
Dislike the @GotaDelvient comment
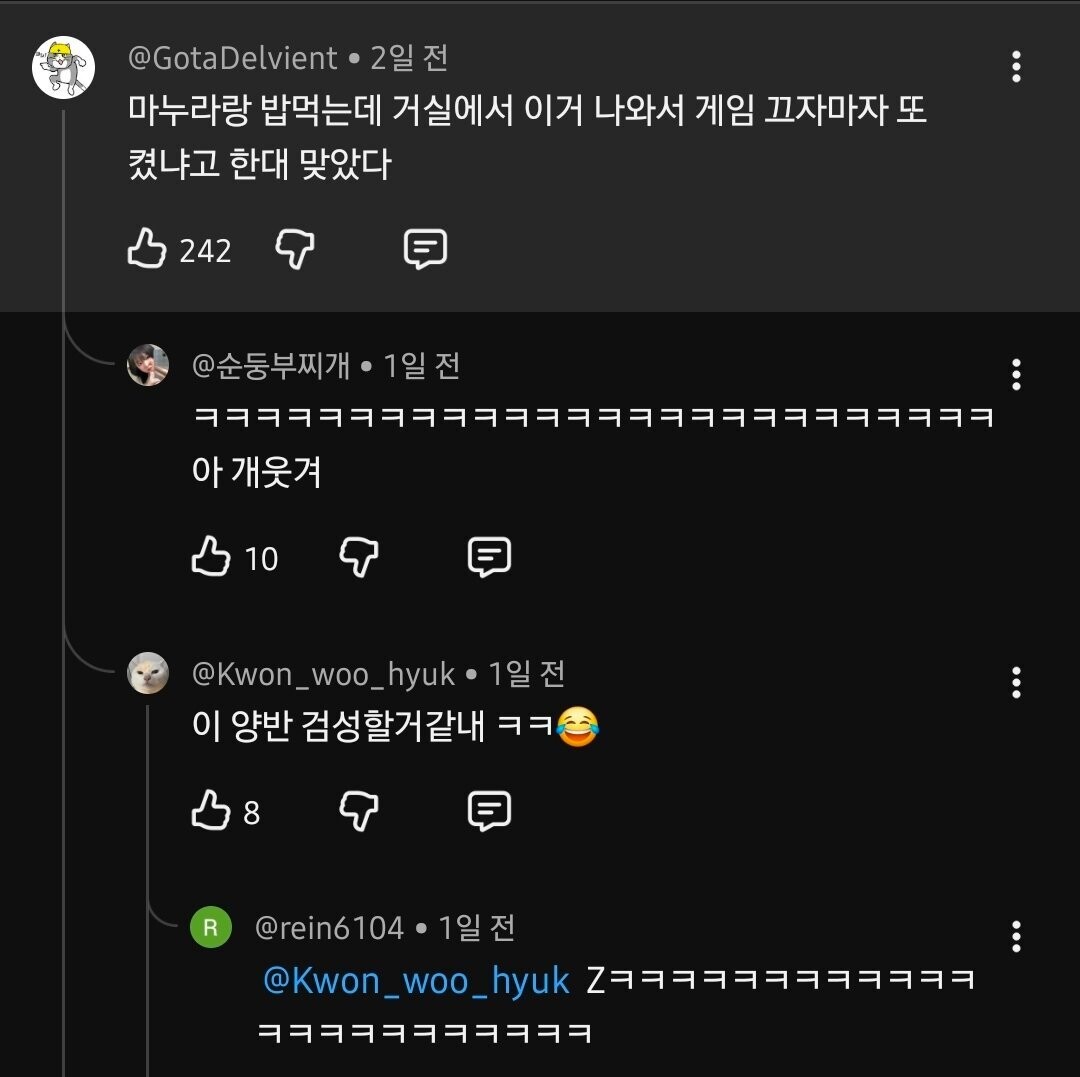point(295,249)
